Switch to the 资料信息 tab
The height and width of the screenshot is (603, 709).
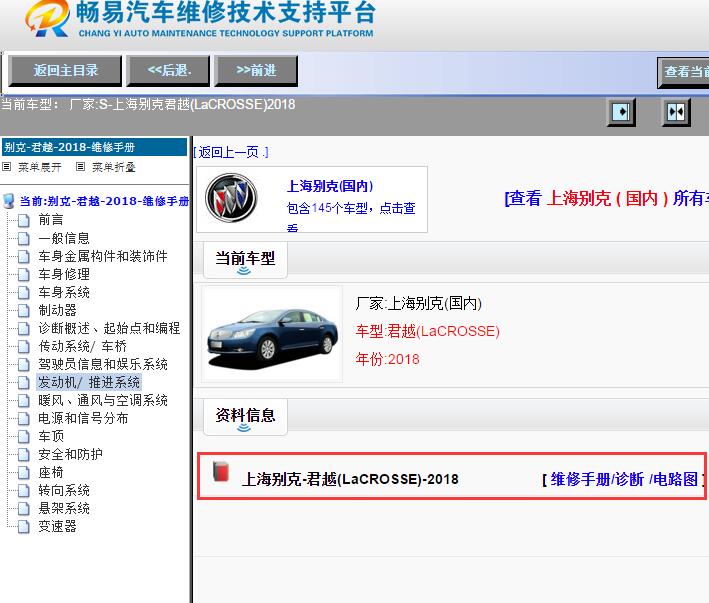click(x=245, y=417)
